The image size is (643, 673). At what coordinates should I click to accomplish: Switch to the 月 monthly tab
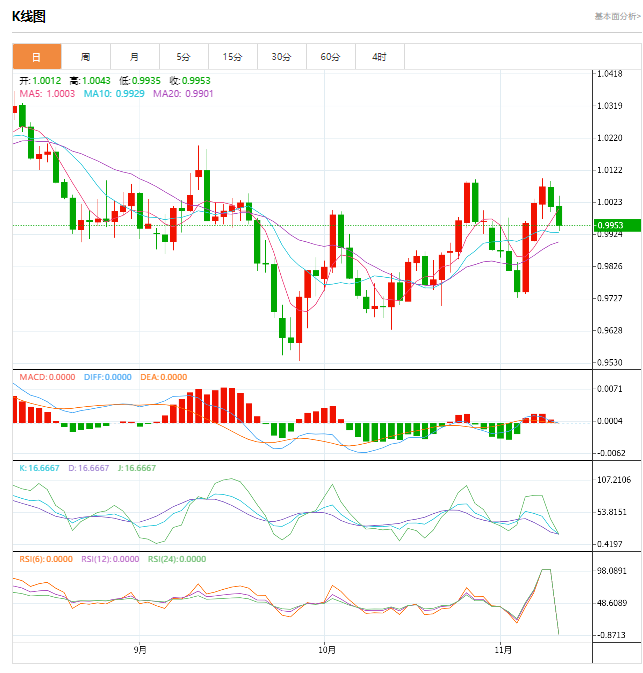tap(135, 57)
